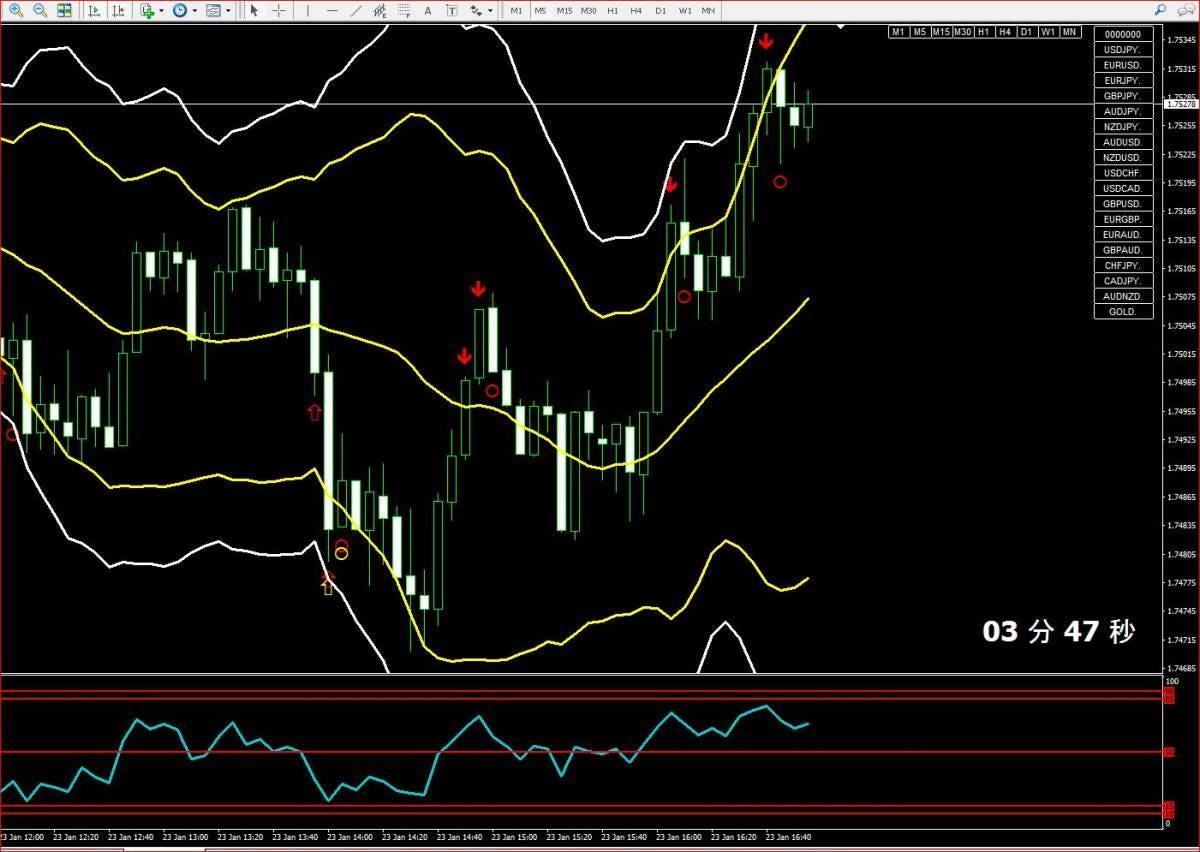This screenshot has height=852, width=1200.
Task: Expand the Indicators list dropdown arrow
Action: [162, 10]
